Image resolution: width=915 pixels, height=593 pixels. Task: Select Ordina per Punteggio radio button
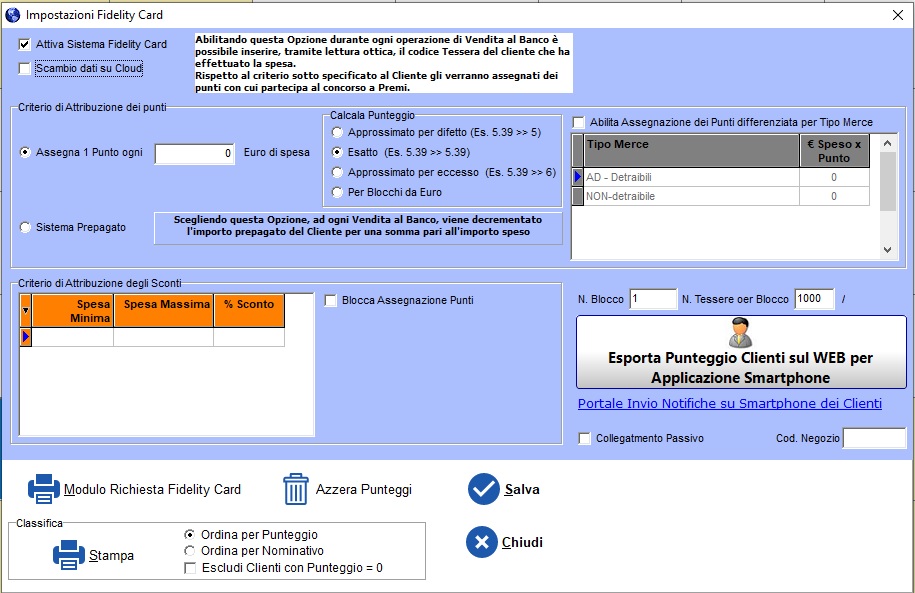pyautogui.click(x=189, y=535)
